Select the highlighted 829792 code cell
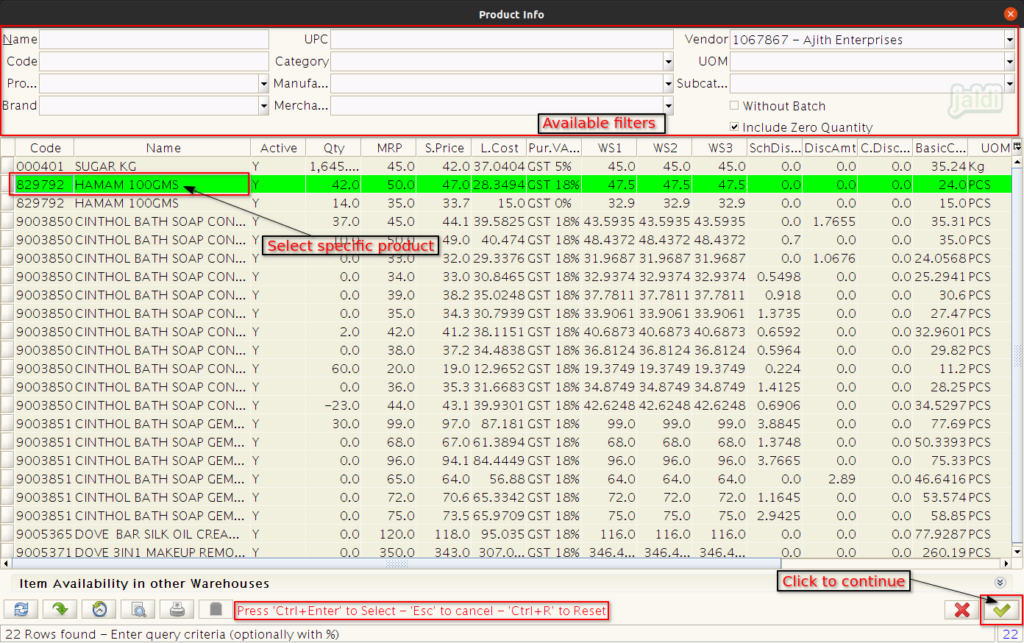Screen dimensions: 1024x643 click(44, 185)
